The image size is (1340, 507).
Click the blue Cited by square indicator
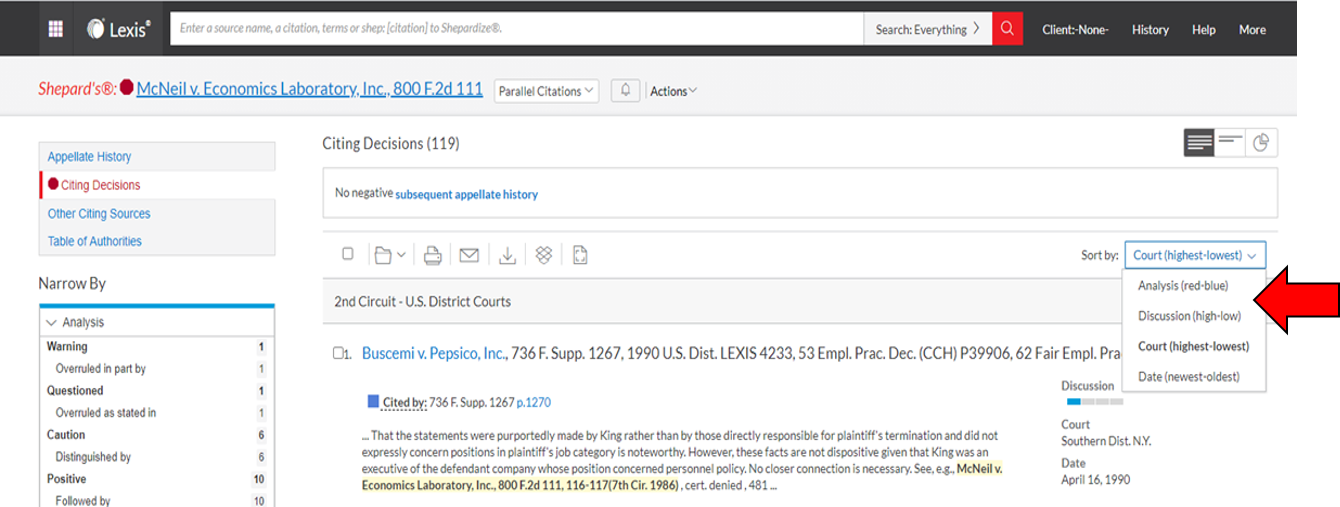click(x=373, y=402)
